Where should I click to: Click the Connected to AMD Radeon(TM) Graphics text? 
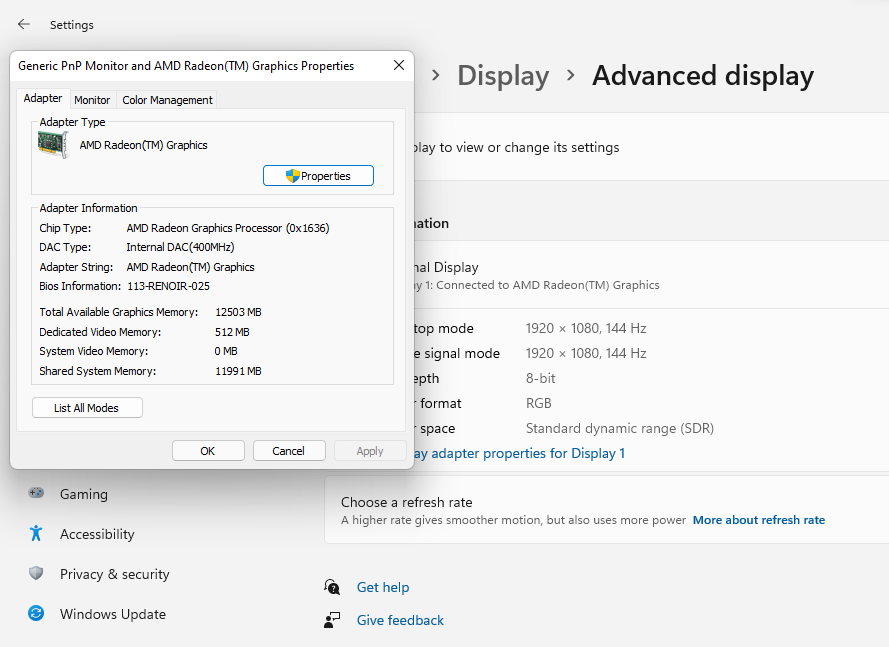548,285
